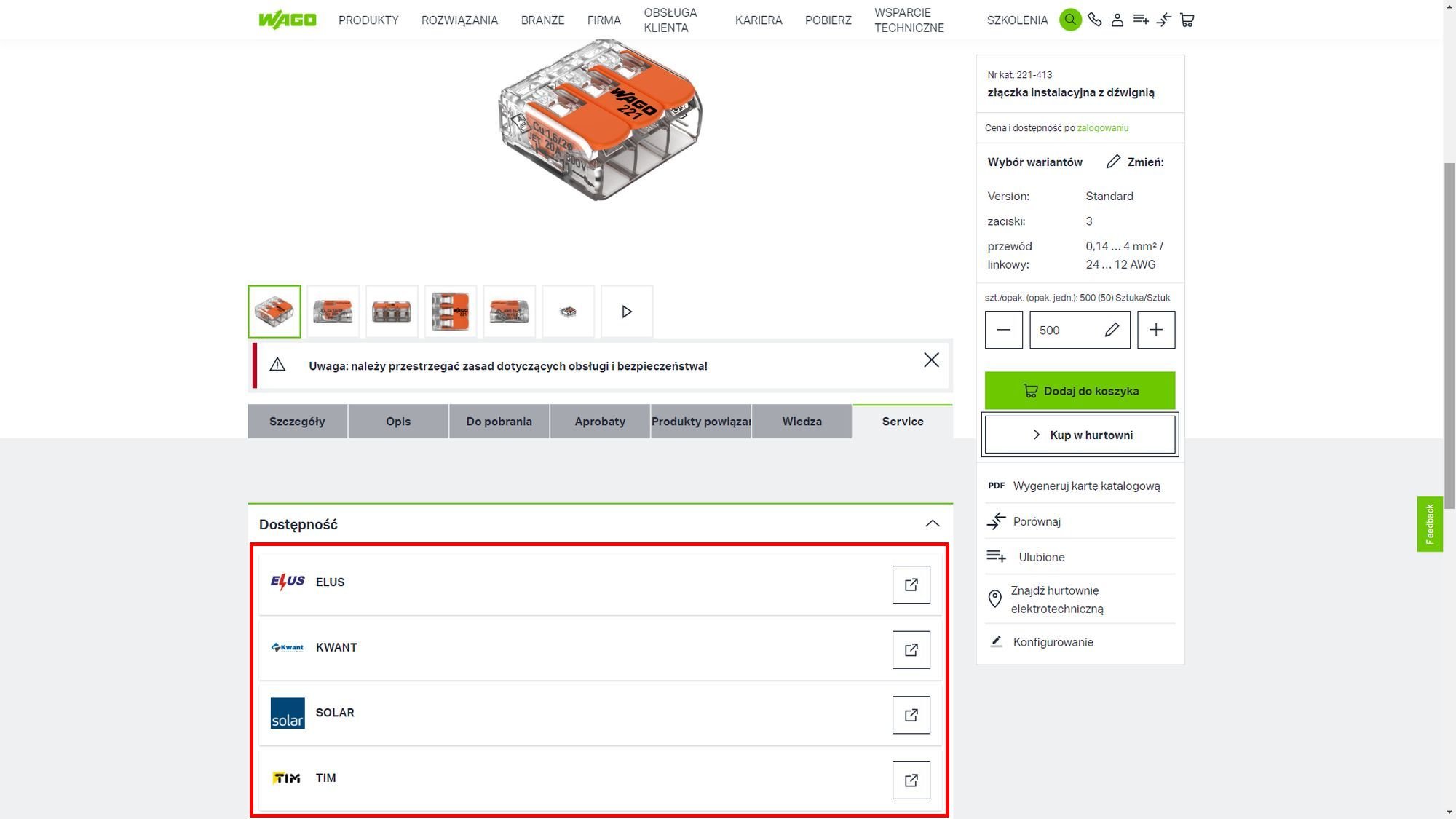Click the Kwant distributor logo
The image size is (1456, 819).
(x=288, y=647)
